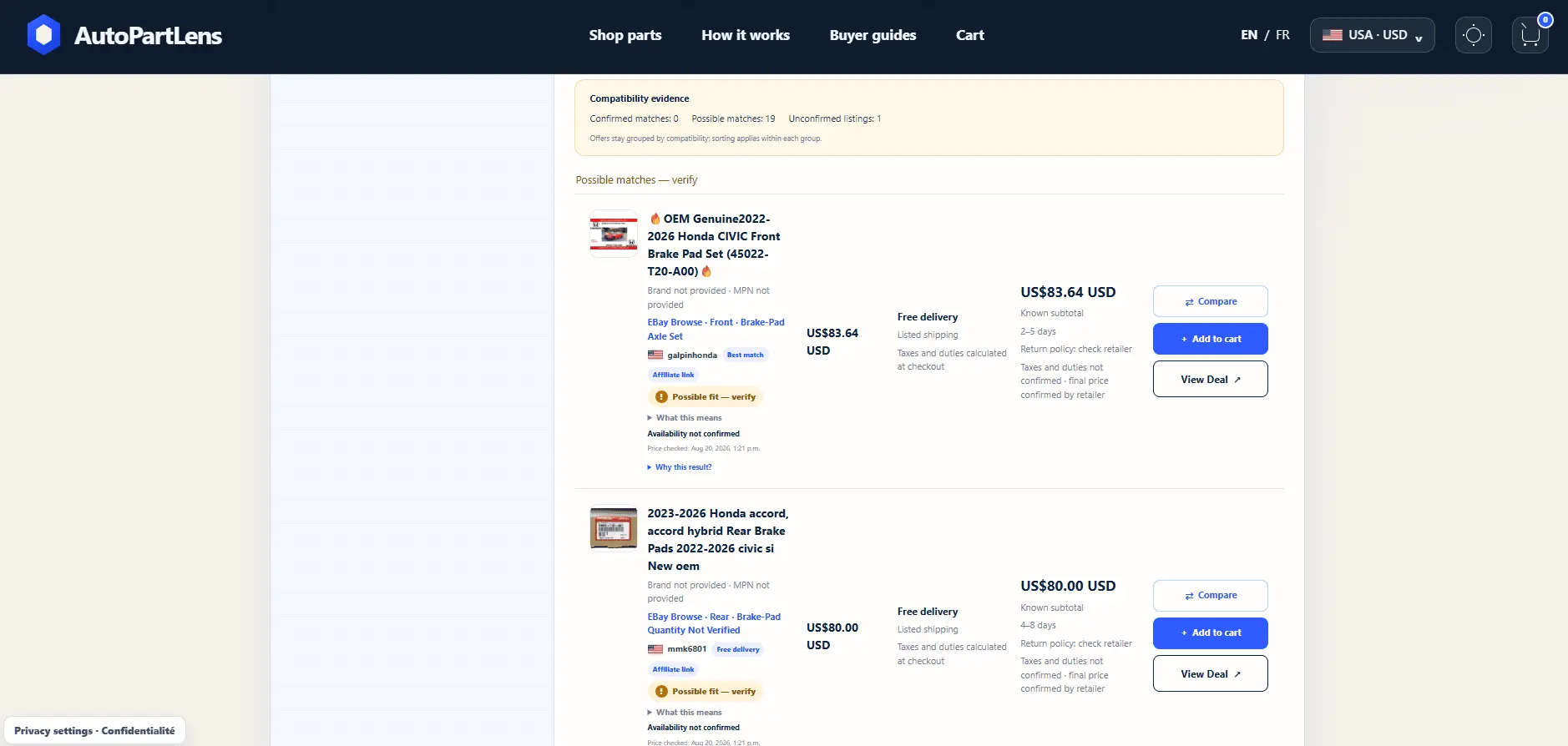Click Free delivery badge next to mmk6801
1568x746 pixels.
pyautogui.click(x=738, y=649)
